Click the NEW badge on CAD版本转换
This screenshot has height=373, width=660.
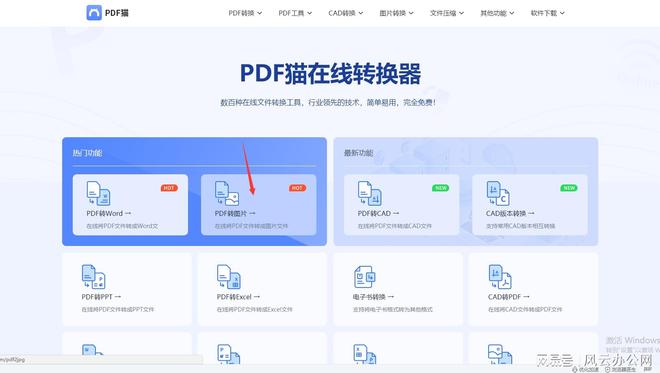pyautogui.click(x=569, y=188)
